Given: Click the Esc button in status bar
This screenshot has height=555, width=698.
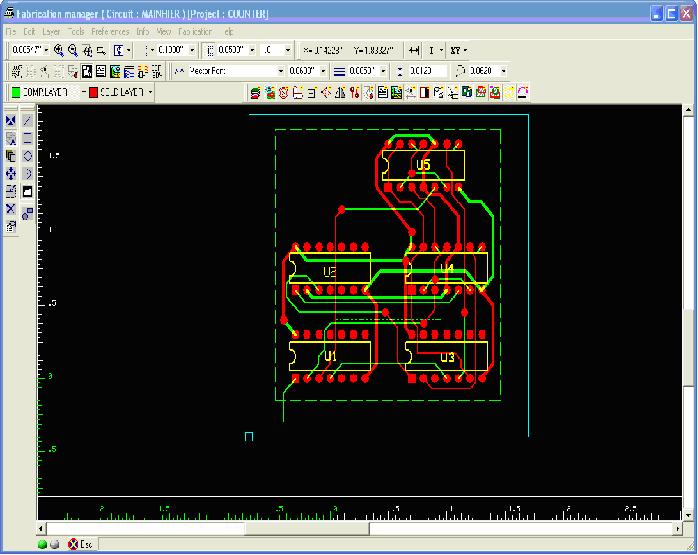Looking at the screenshot, I should [81, 544].
